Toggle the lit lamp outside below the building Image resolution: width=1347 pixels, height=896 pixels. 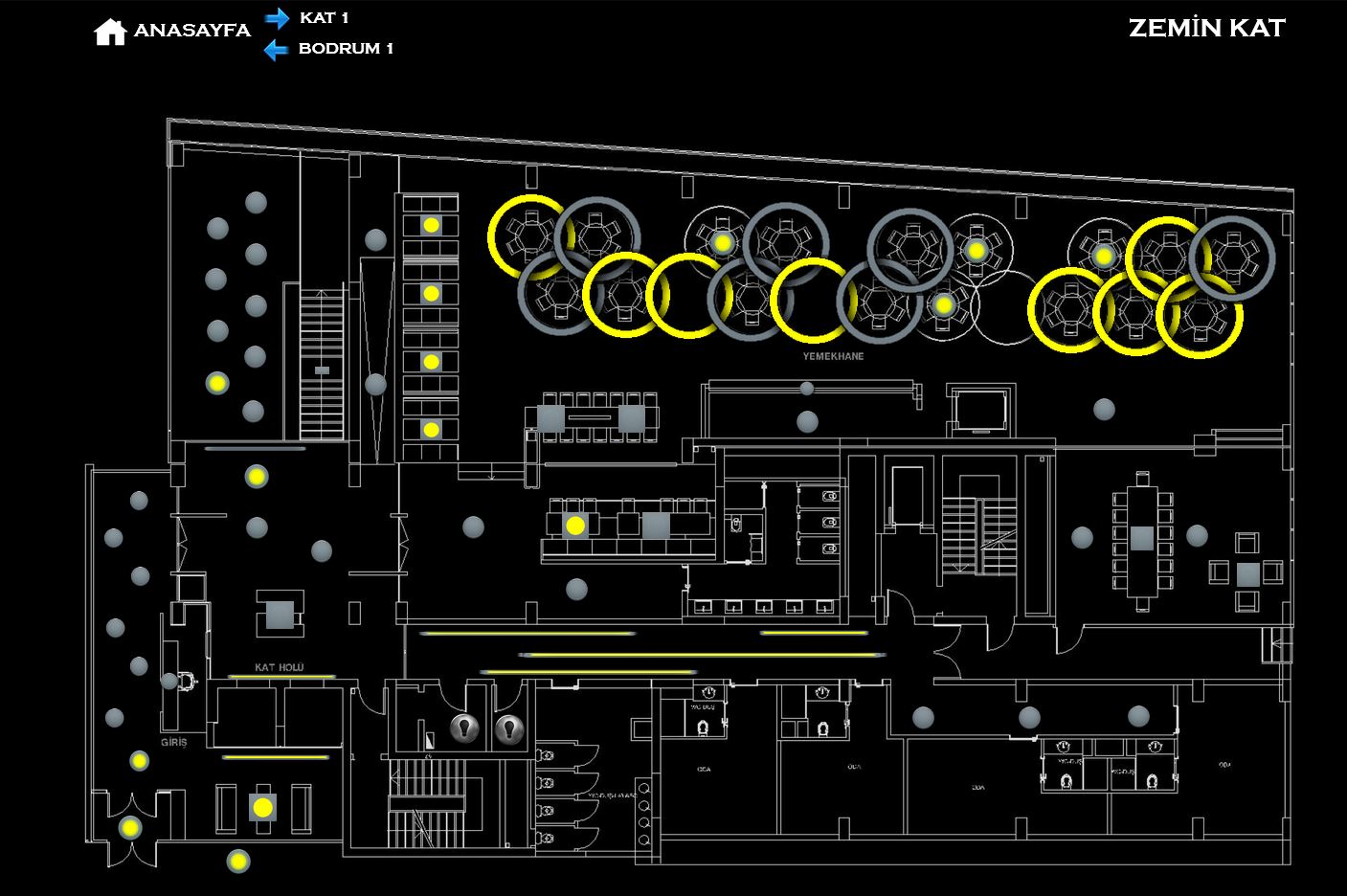pos(238,862)
